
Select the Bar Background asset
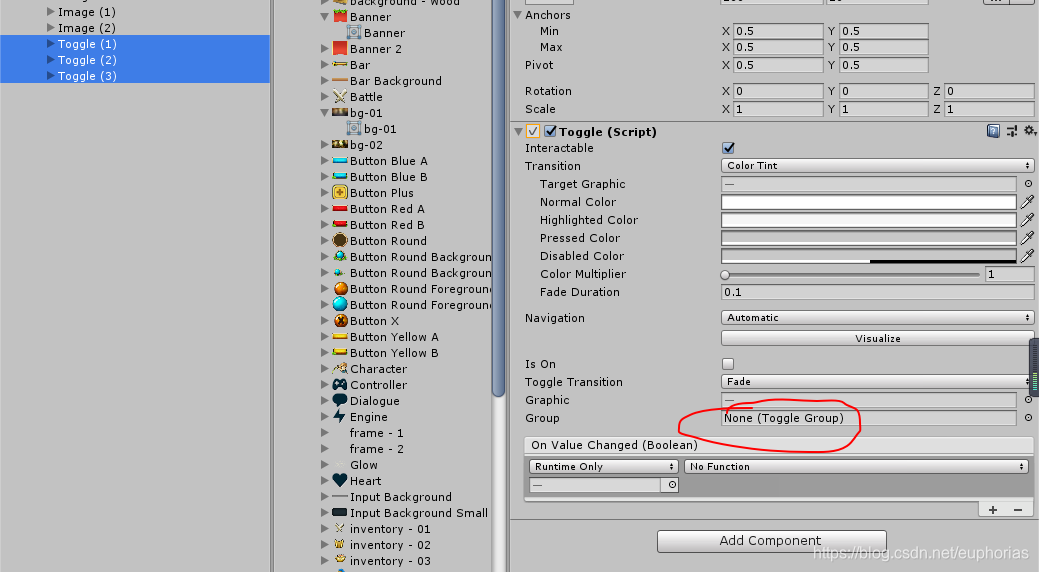[396, 81]
